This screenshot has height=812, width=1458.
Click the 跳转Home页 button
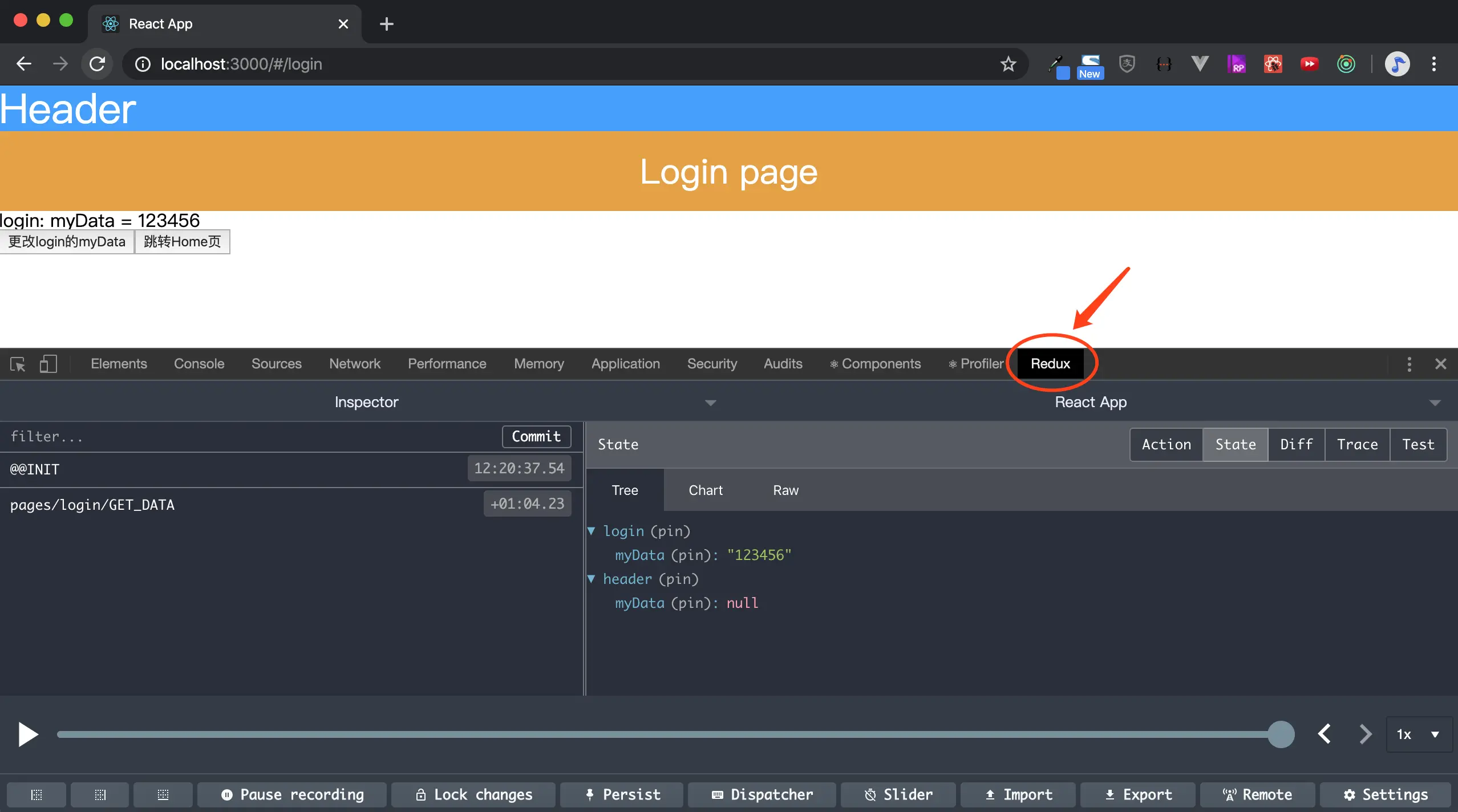click(x=182, y=242)
